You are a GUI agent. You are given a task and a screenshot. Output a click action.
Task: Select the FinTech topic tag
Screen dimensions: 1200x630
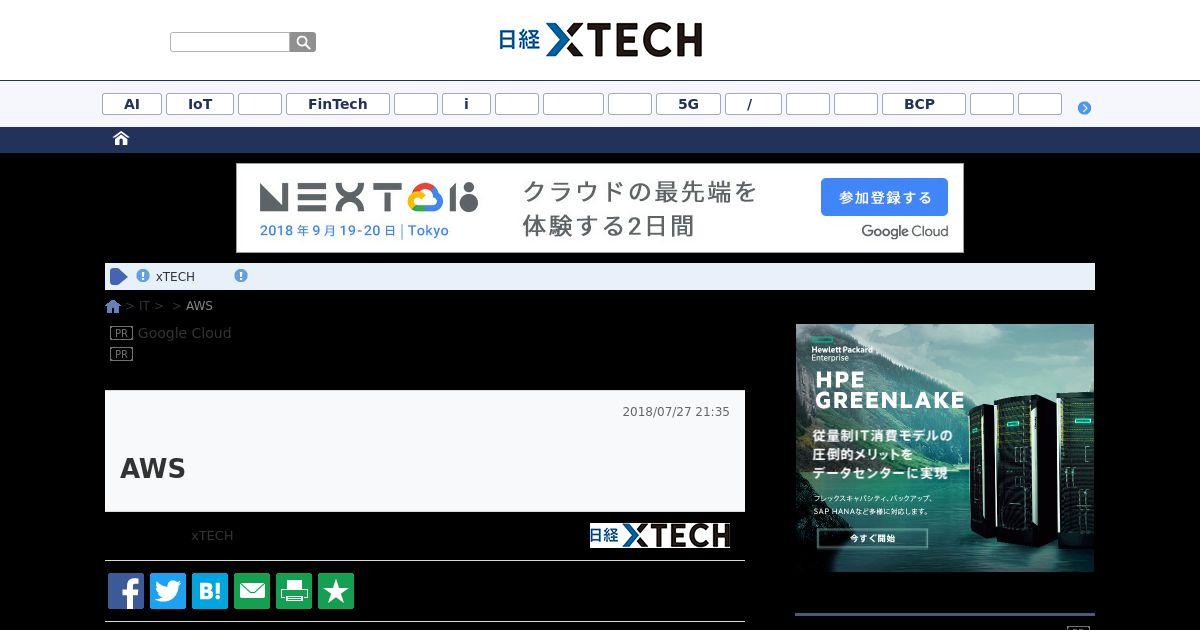pos(338,104)
